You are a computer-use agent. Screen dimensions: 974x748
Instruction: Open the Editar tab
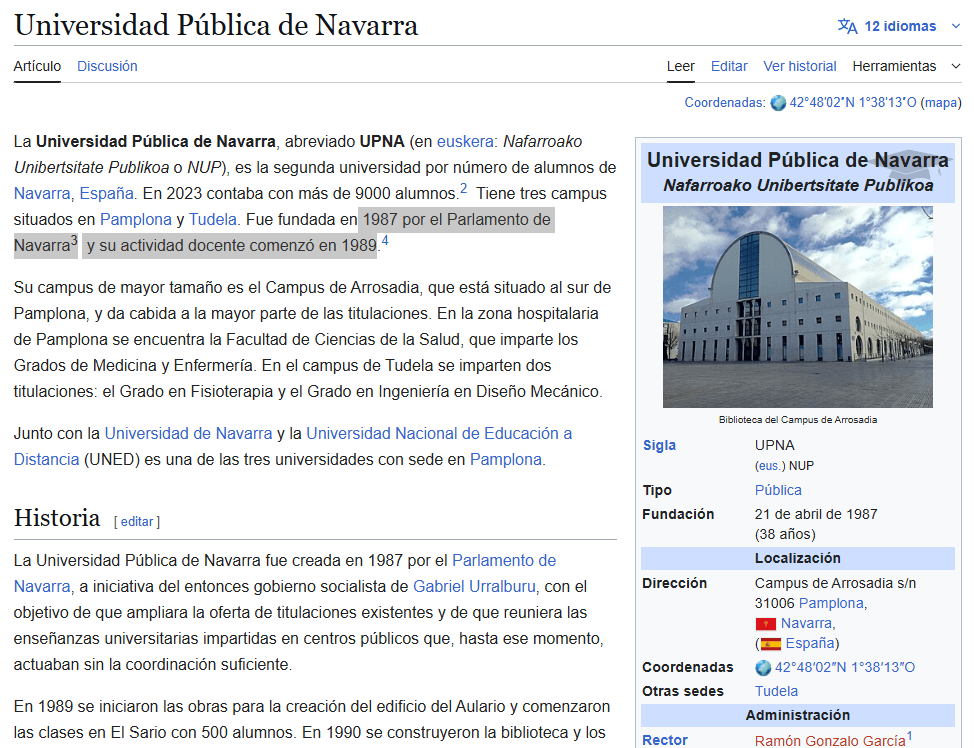click(x=729, y=66)
